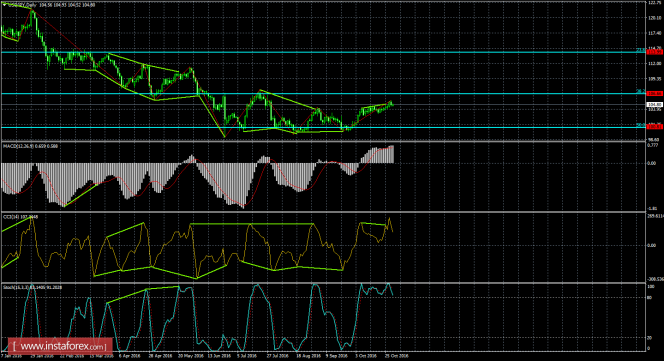The width and height of the screenshot is (664, 361).
Task: Click the 38.2 Fibonacci level label
Action: pos(641,91)
